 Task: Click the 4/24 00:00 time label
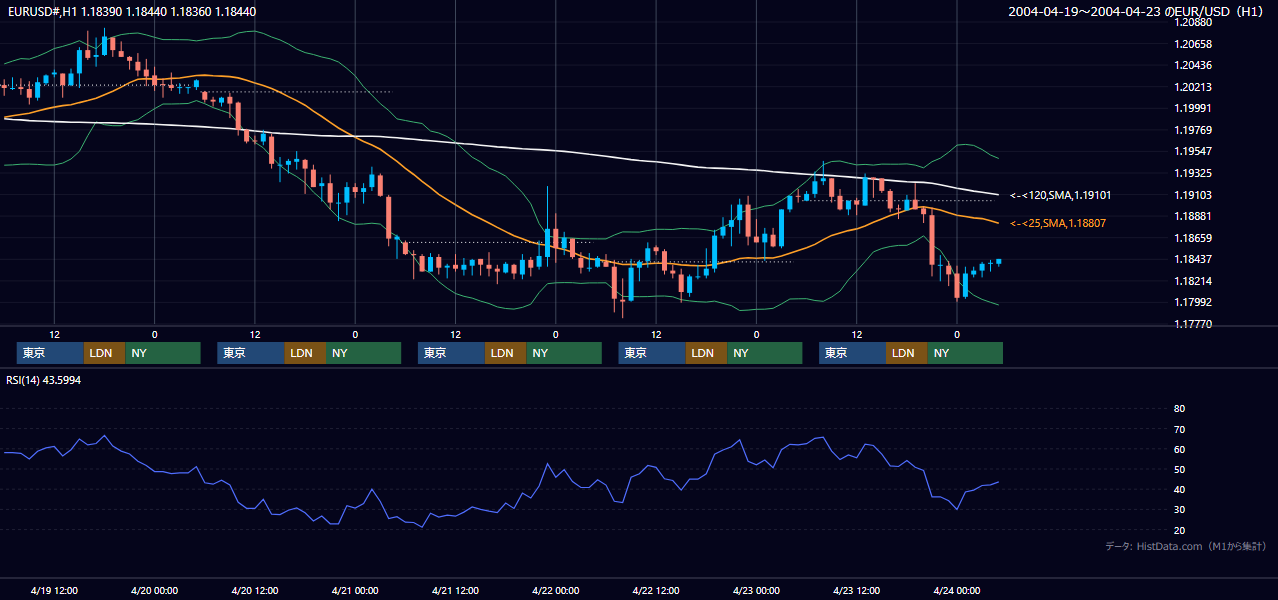click(x=956, y=591)
